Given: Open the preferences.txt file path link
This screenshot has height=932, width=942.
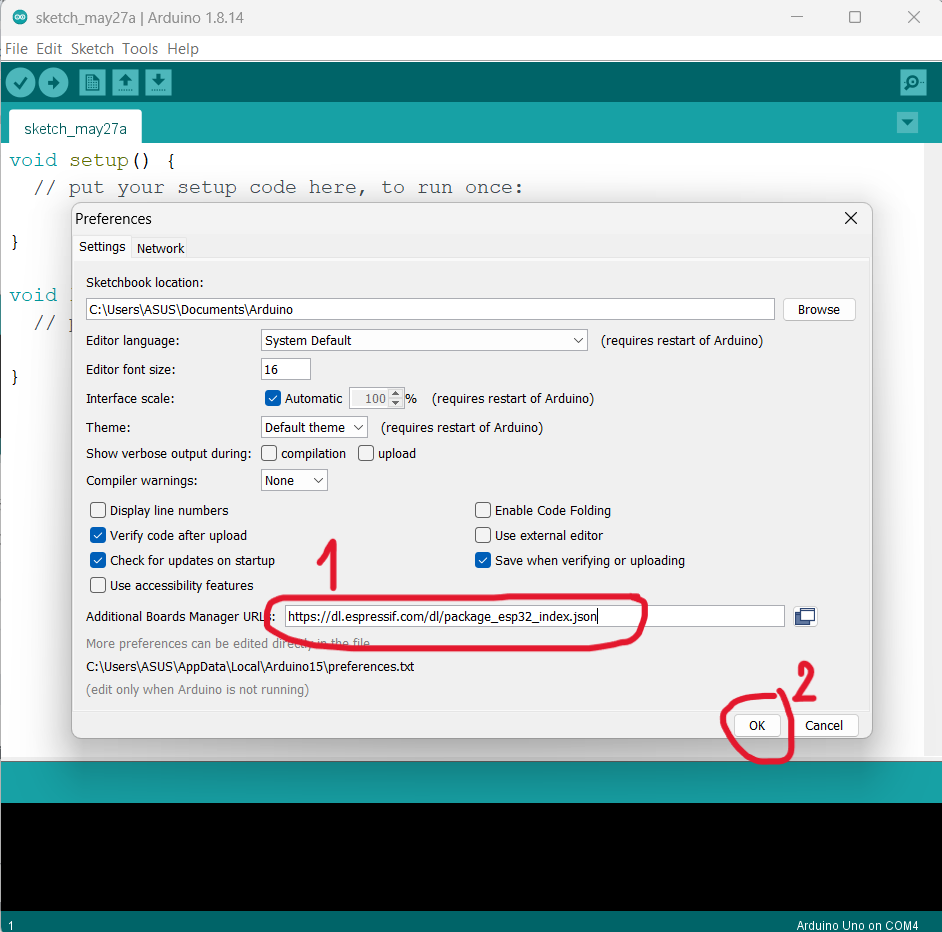Looking at the screenshot, I should coord(250,666).
